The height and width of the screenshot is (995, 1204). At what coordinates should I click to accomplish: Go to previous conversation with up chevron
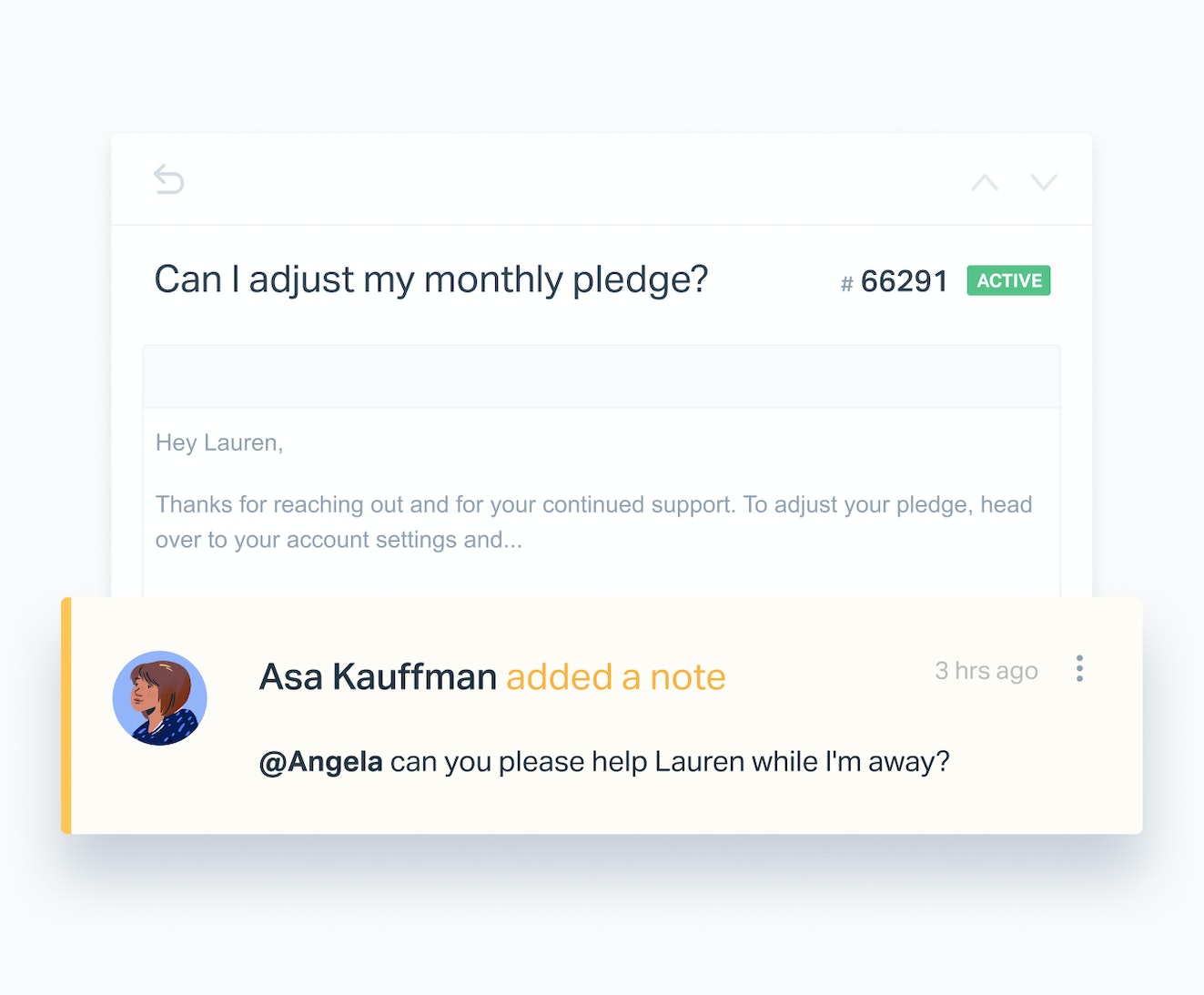[985, 182]
